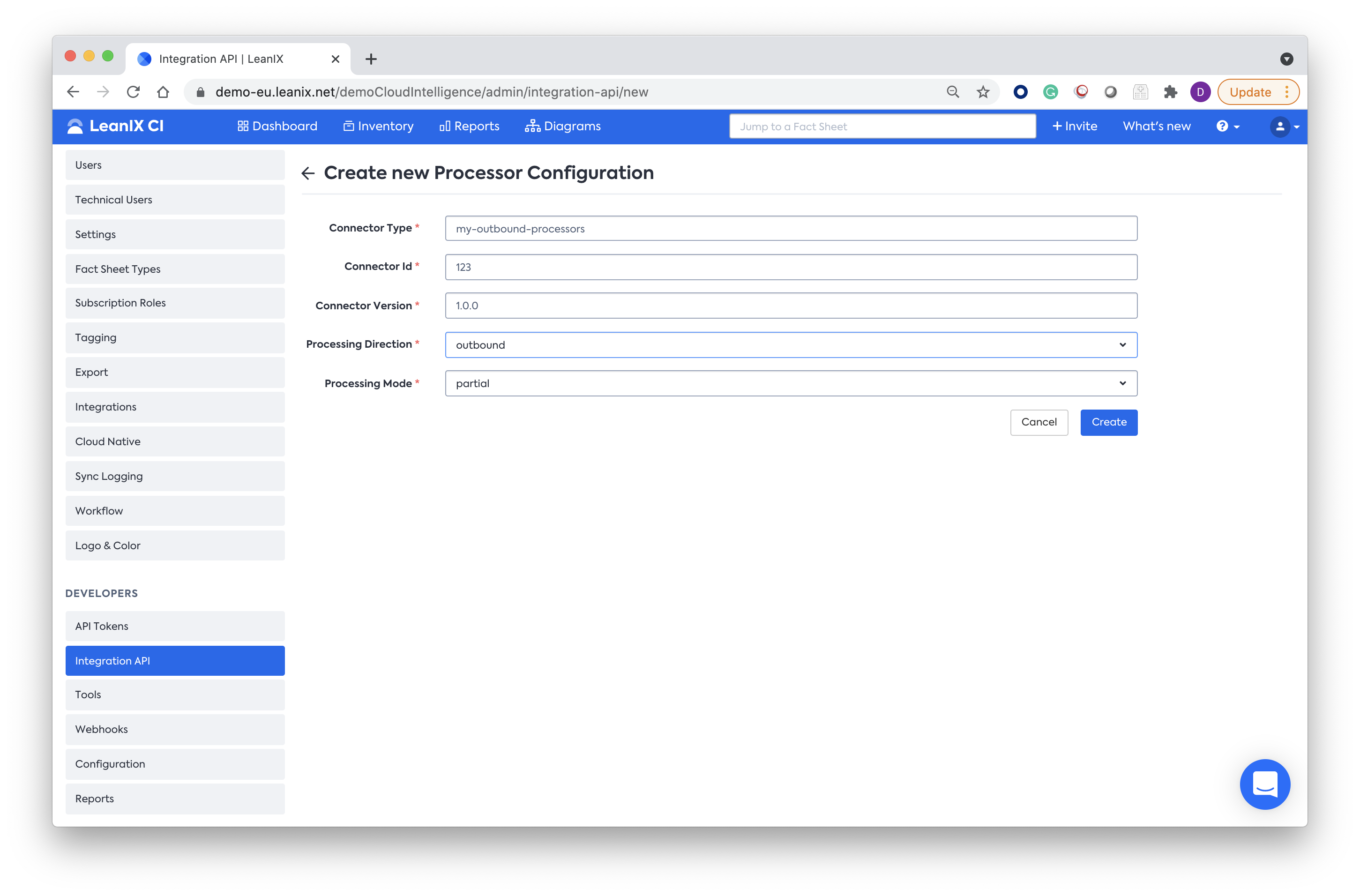Image resolution: width=1360 pixels, height=896 pixels.
Task: Close the Integration API browser tab
Action: pyautogui.click(x=336, y=59)
